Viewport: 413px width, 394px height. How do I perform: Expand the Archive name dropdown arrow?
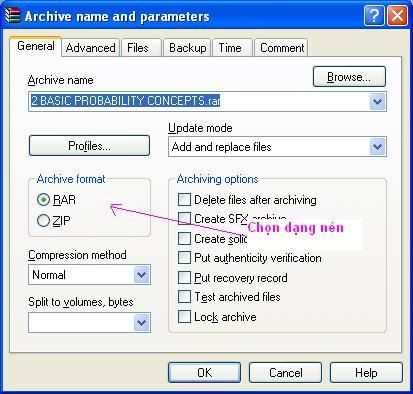click(x=377, y=101)
